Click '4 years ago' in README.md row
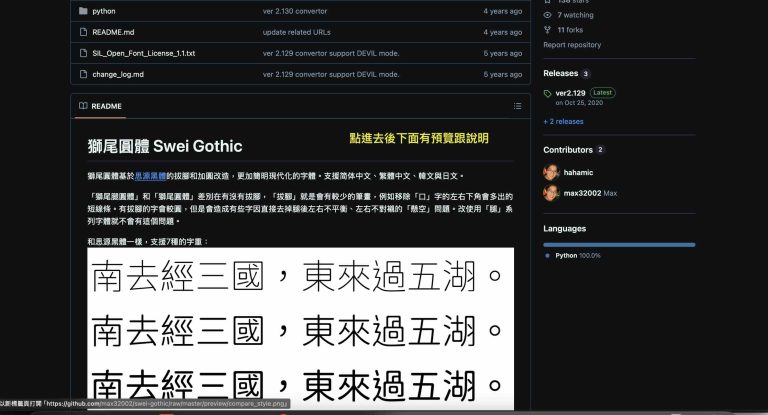This screenshot has height=415, width=768. 503,32
